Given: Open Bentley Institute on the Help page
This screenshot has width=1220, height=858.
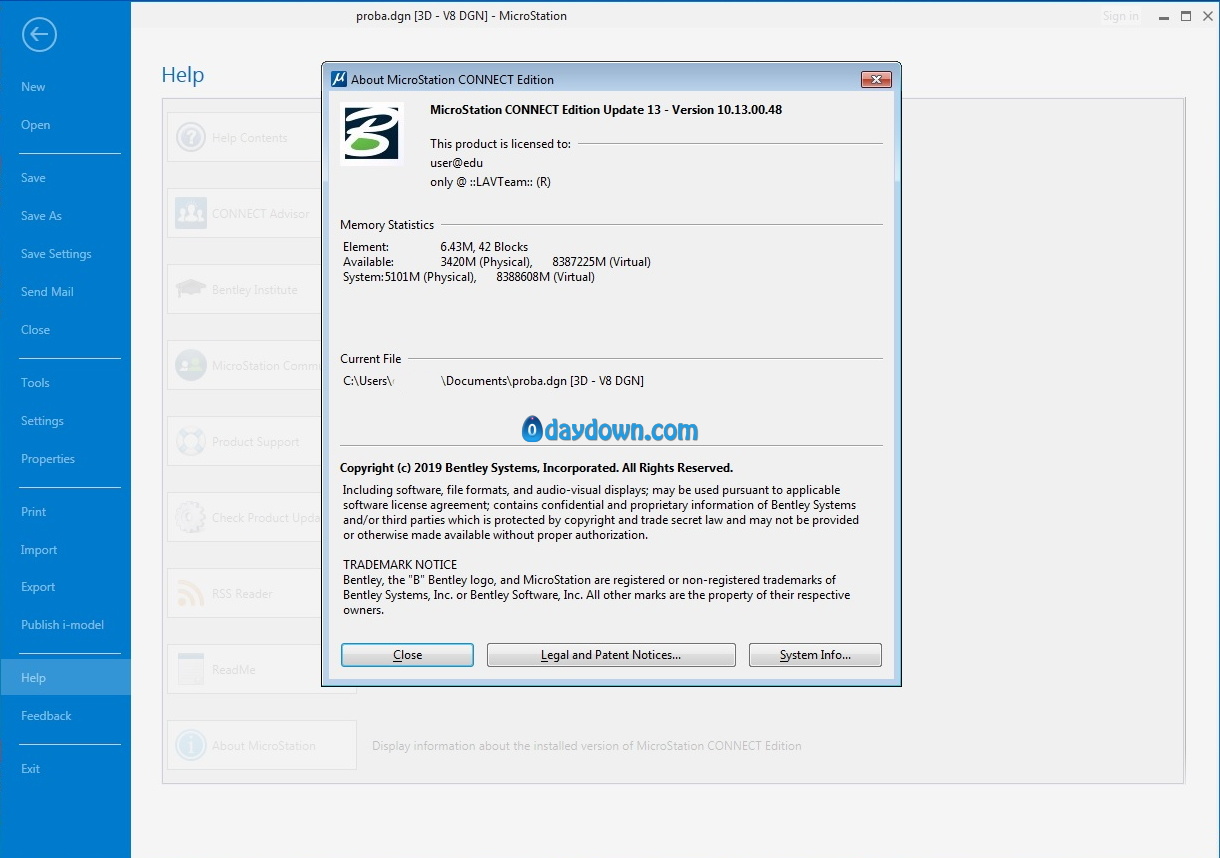Looking at the screenshot, I should 243,290.
